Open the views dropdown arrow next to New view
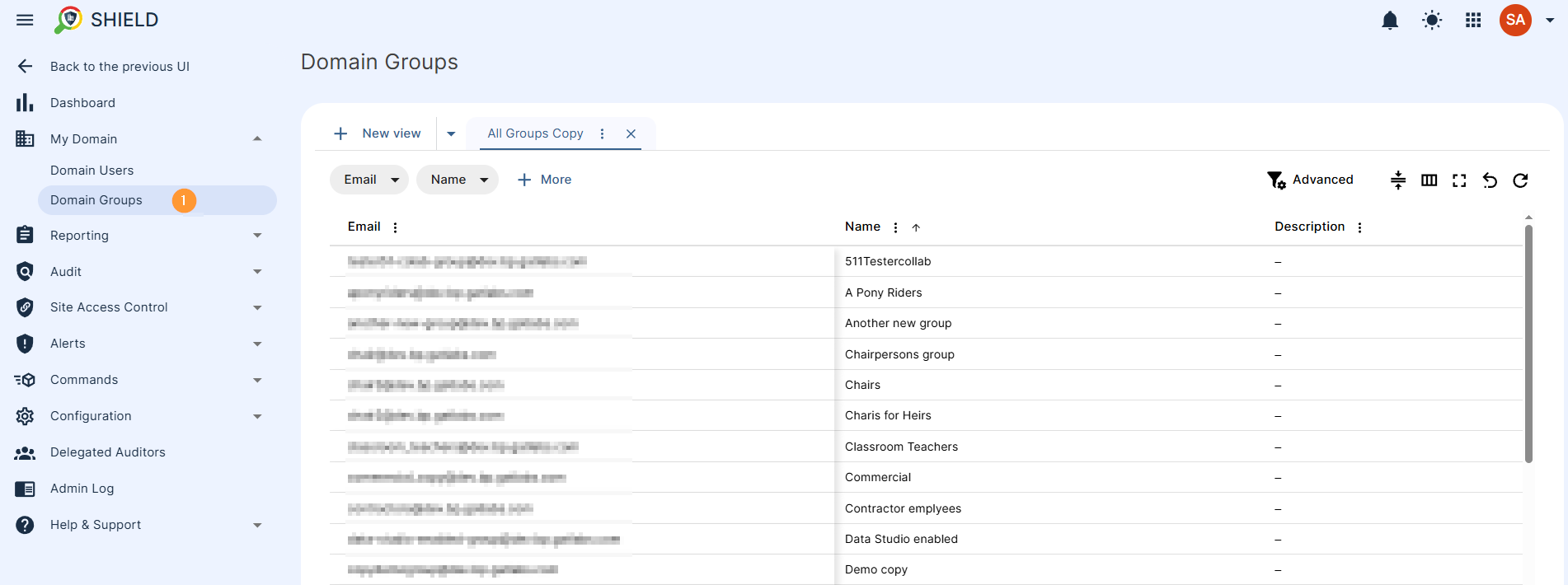This screenshot has height=585, width=1568. pyautogui.click(x=451, y=133)
